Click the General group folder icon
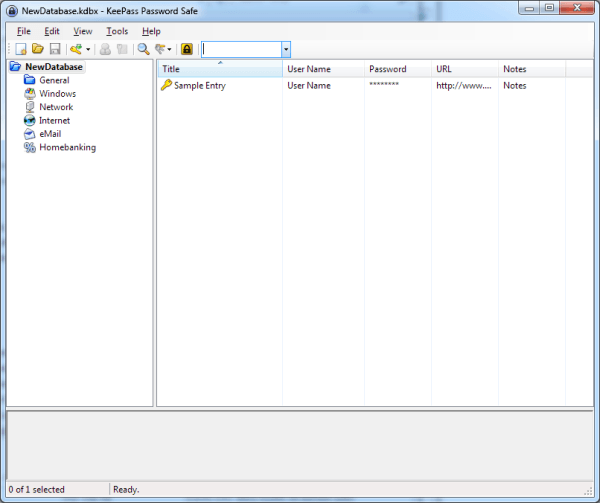Image resolution: width=600 pixels, height=503 pixels. click(x=29, y=80)
